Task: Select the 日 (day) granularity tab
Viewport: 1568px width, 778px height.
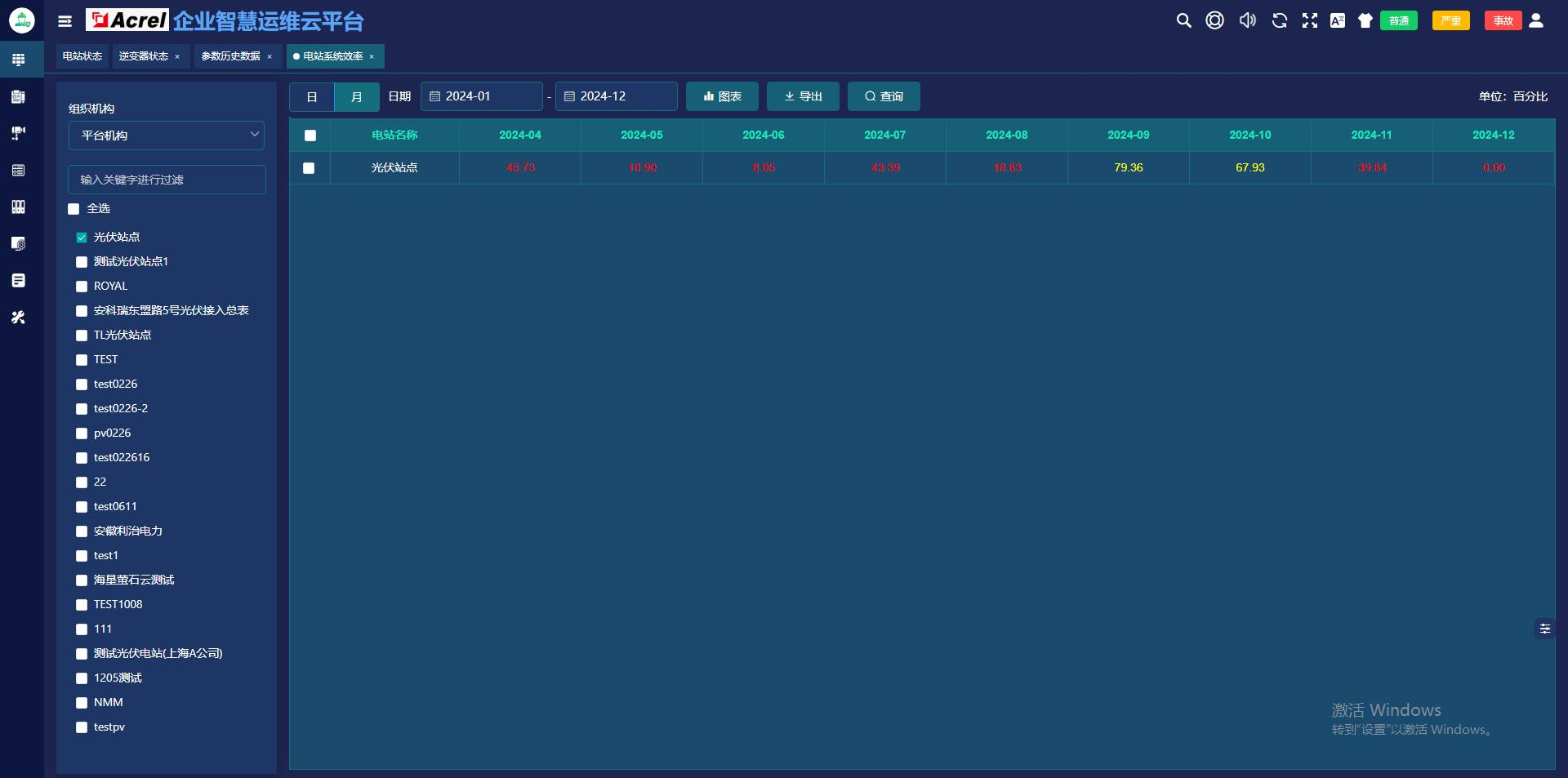Action: 312,96
